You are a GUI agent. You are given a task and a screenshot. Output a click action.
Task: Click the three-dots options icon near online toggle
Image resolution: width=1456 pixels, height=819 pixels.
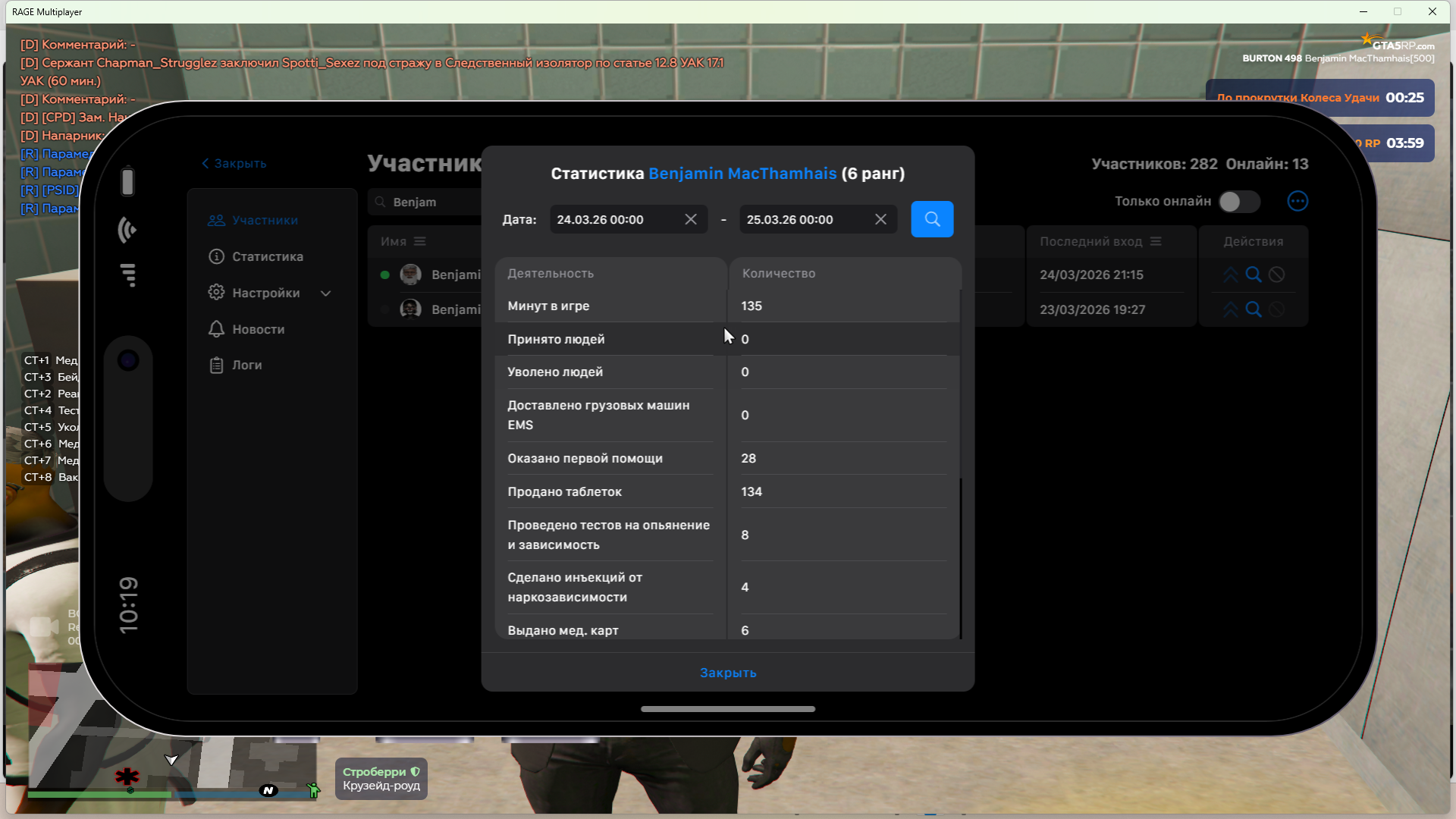(x=1298, y=201)
